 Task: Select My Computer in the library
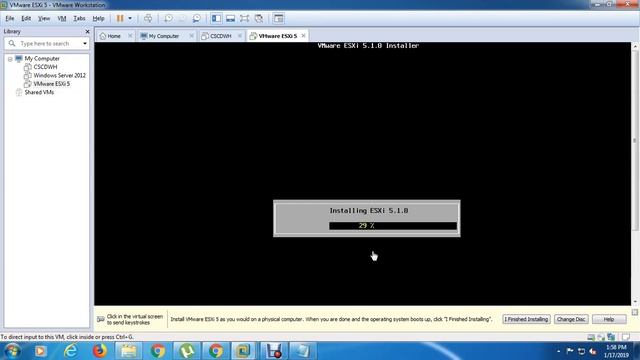point(42,59)
